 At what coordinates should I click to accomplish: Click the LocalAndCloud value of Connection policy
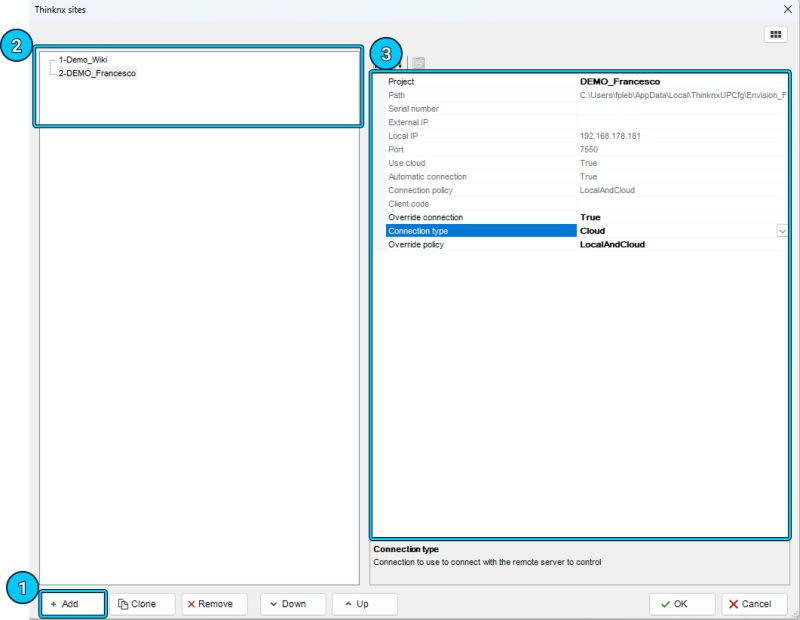[x=607, y=190]
